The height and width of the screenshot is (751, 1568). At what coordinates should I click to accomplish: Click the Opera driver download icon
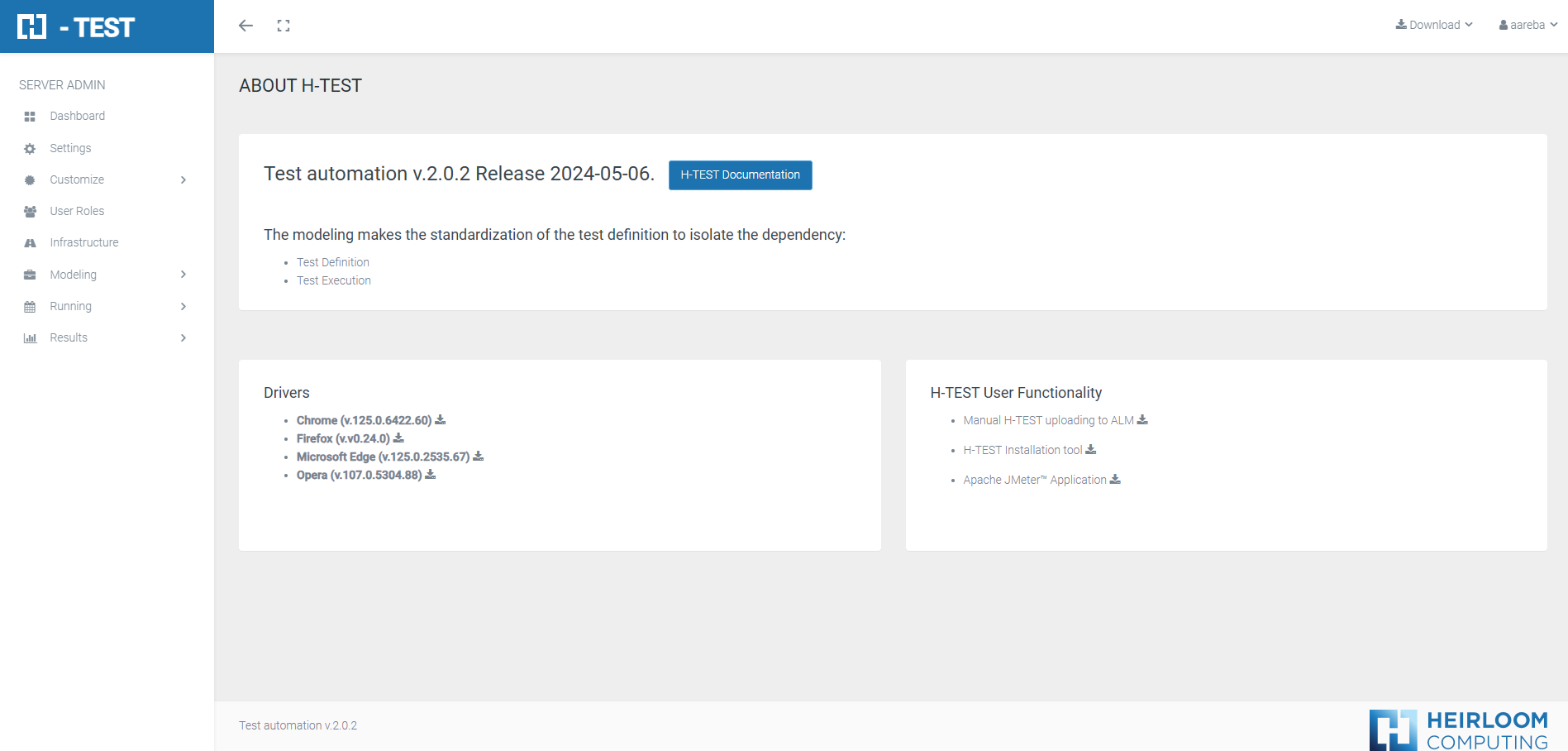[x=431, y=475]
